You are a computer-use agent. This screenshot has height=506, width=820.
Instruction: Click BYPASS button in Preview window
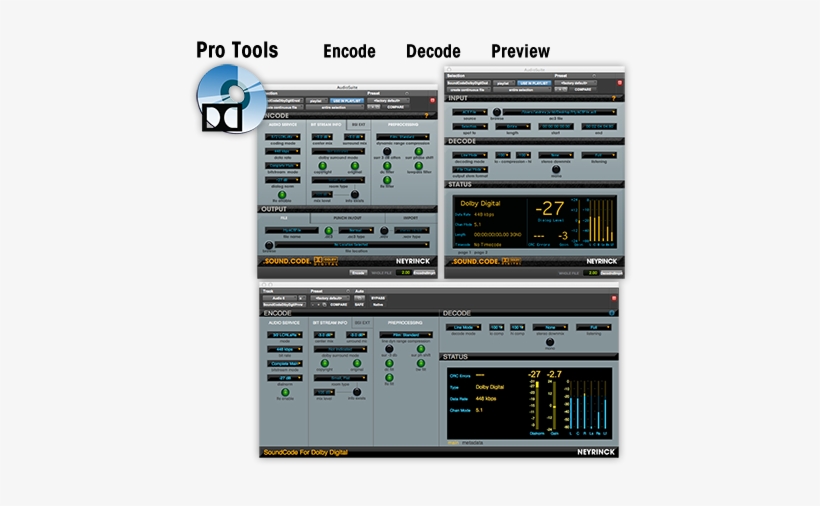pyautogui.click(x=378, y=298)
